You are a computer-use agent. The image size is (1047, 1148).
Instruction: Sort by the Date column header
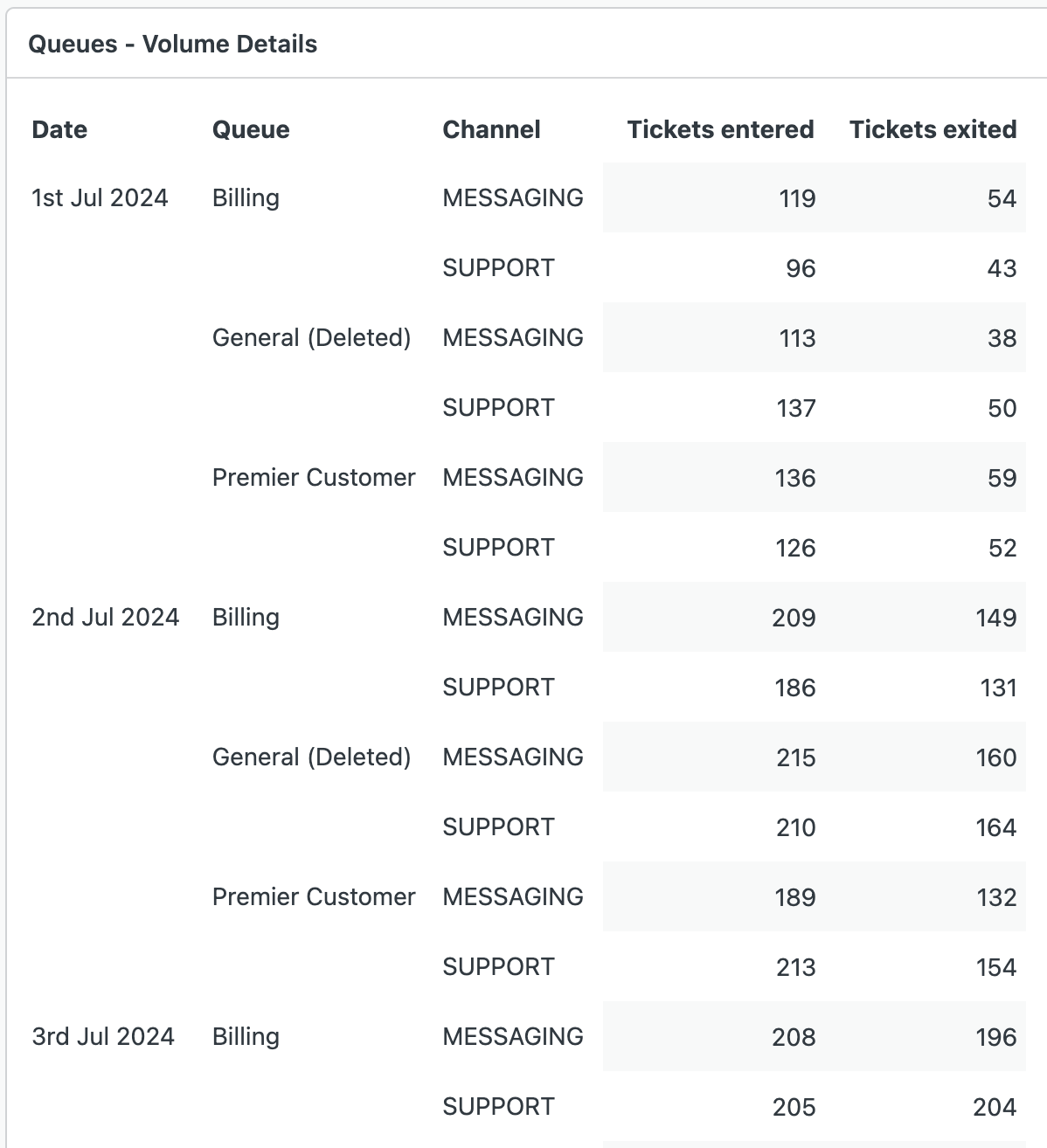(59, 129)
